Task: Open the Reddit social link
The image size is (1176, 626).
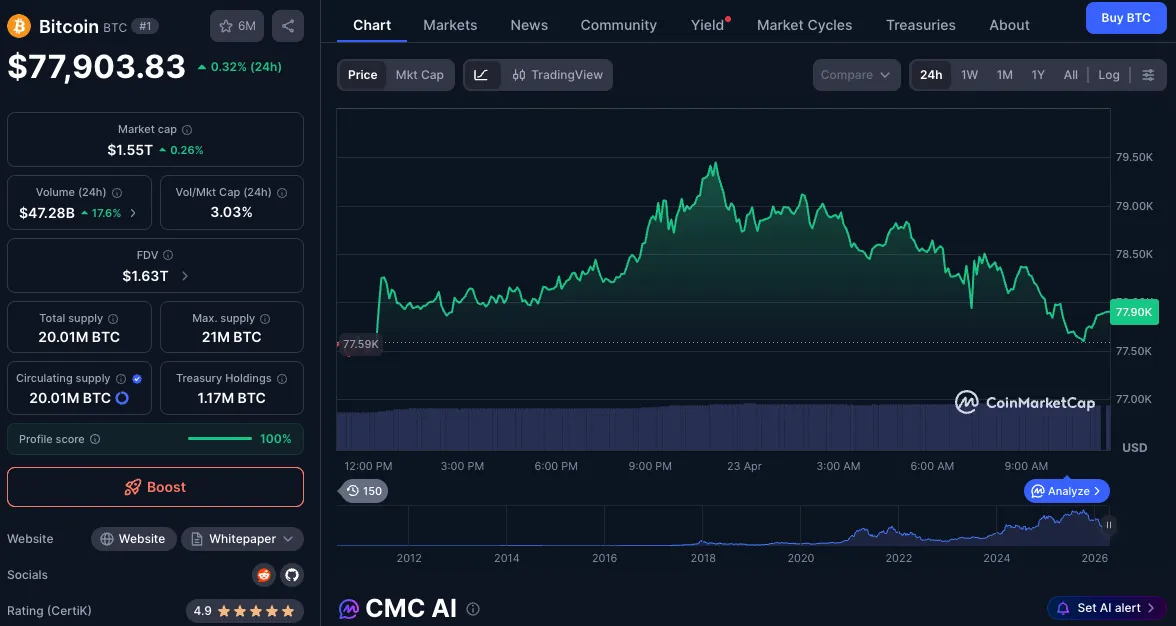Action: pos(263,575)
